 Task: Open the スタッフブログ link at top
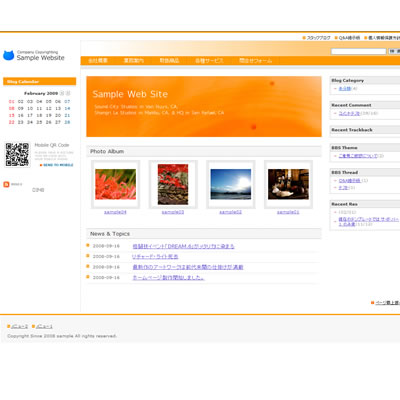[318, 38]
